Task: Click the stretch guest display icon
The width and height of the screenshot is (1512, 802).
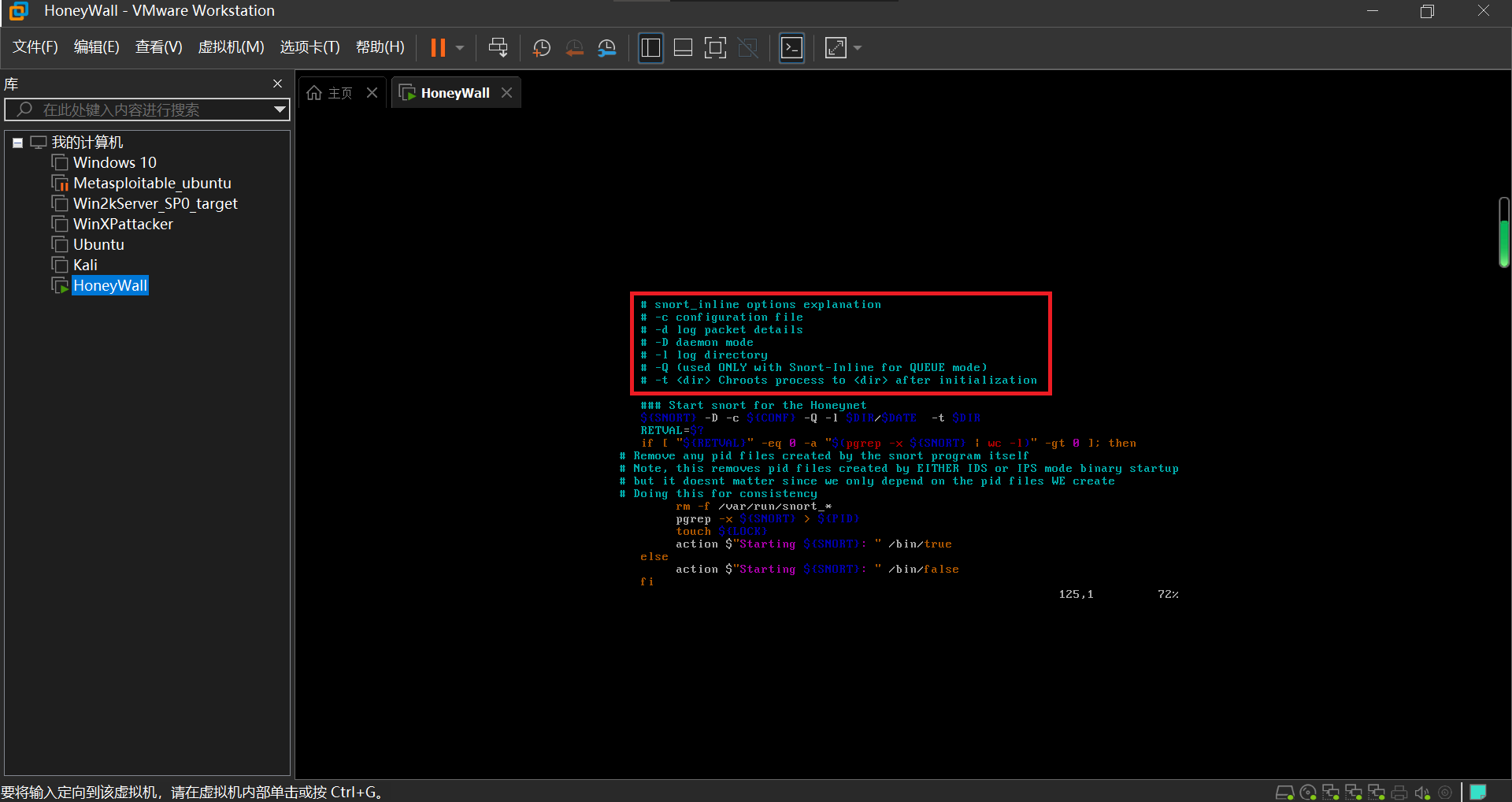Action: [x=836, y=48]
